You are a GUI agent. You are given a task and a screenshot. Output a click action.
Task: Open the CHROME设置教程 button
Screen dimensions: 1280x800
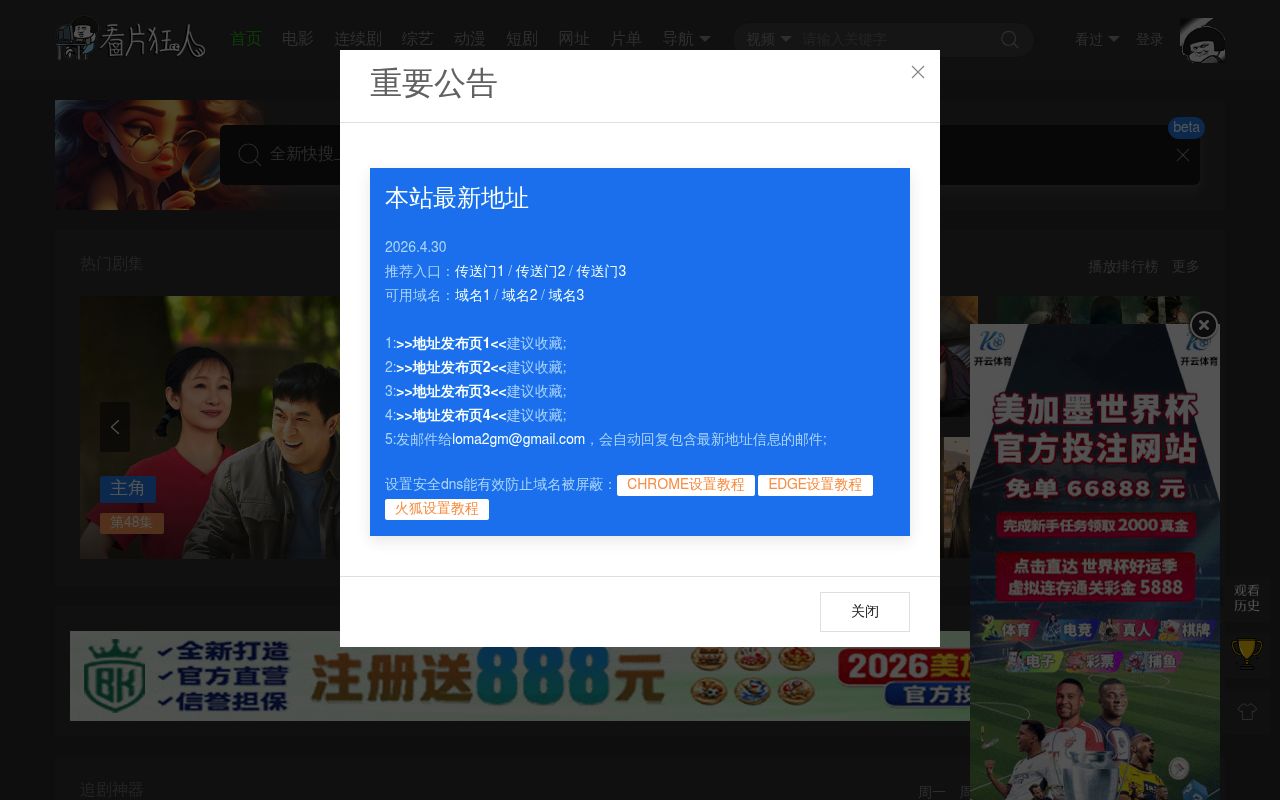pos(686,485)
